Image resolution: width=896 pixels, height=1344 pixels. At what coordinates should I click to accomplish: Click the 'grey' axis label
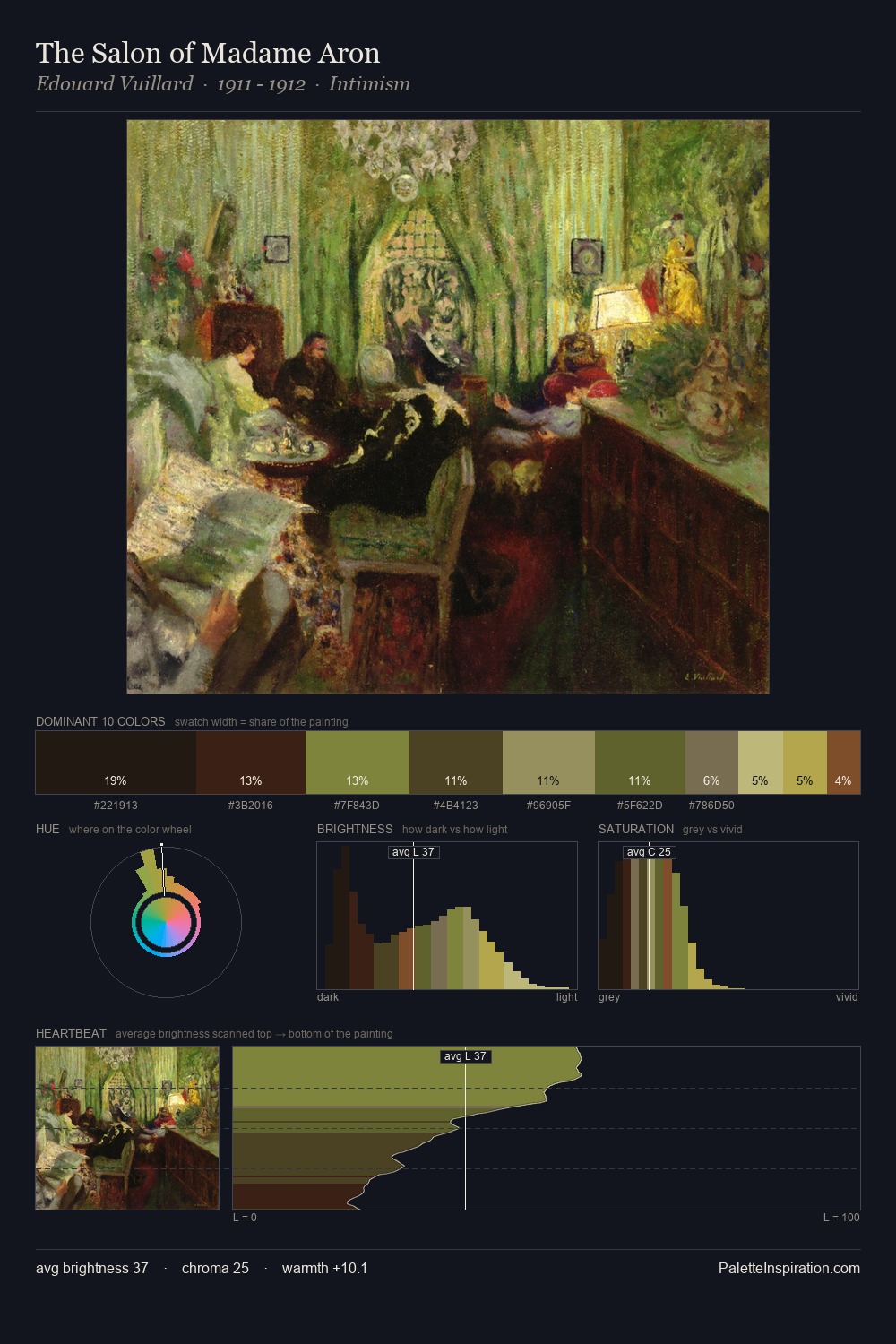coord(609,996)
